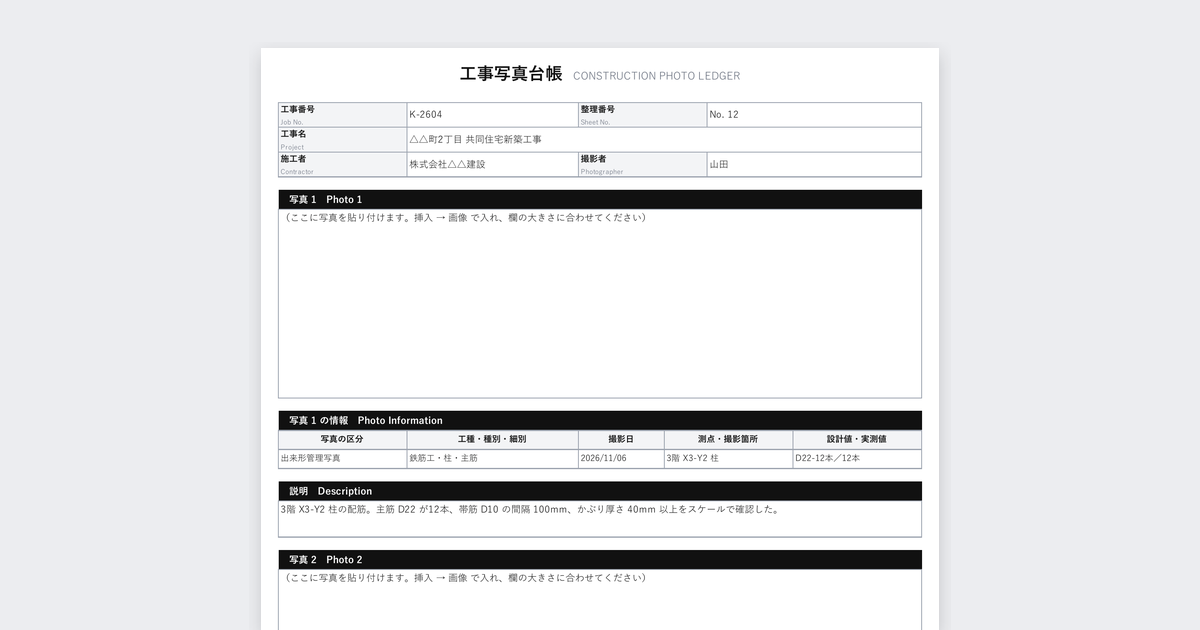Click the 工事写真台帳 document title
This screenshot has width=1200, height=630.
click(511, 74)
